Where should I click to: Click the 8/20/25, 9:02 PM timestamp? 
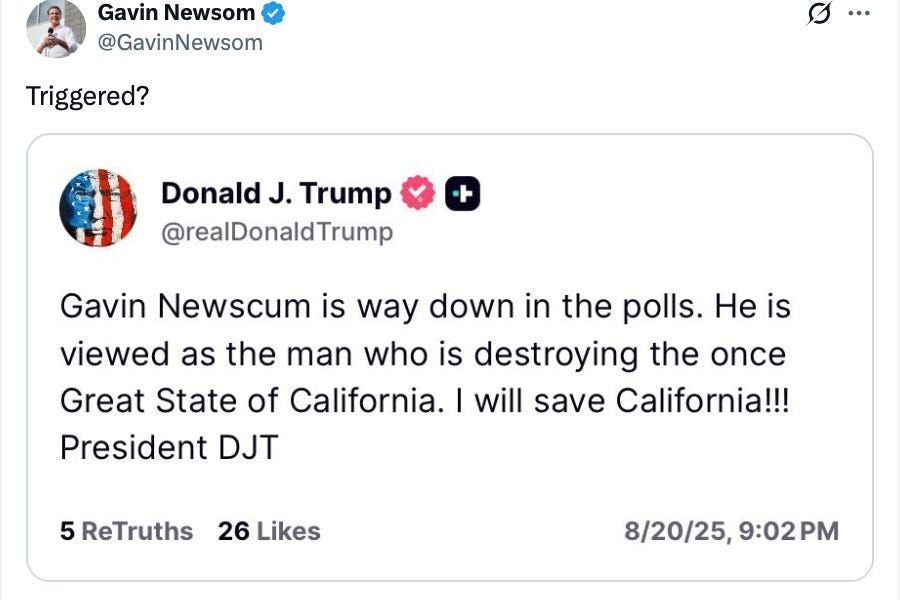coord(731,531)
